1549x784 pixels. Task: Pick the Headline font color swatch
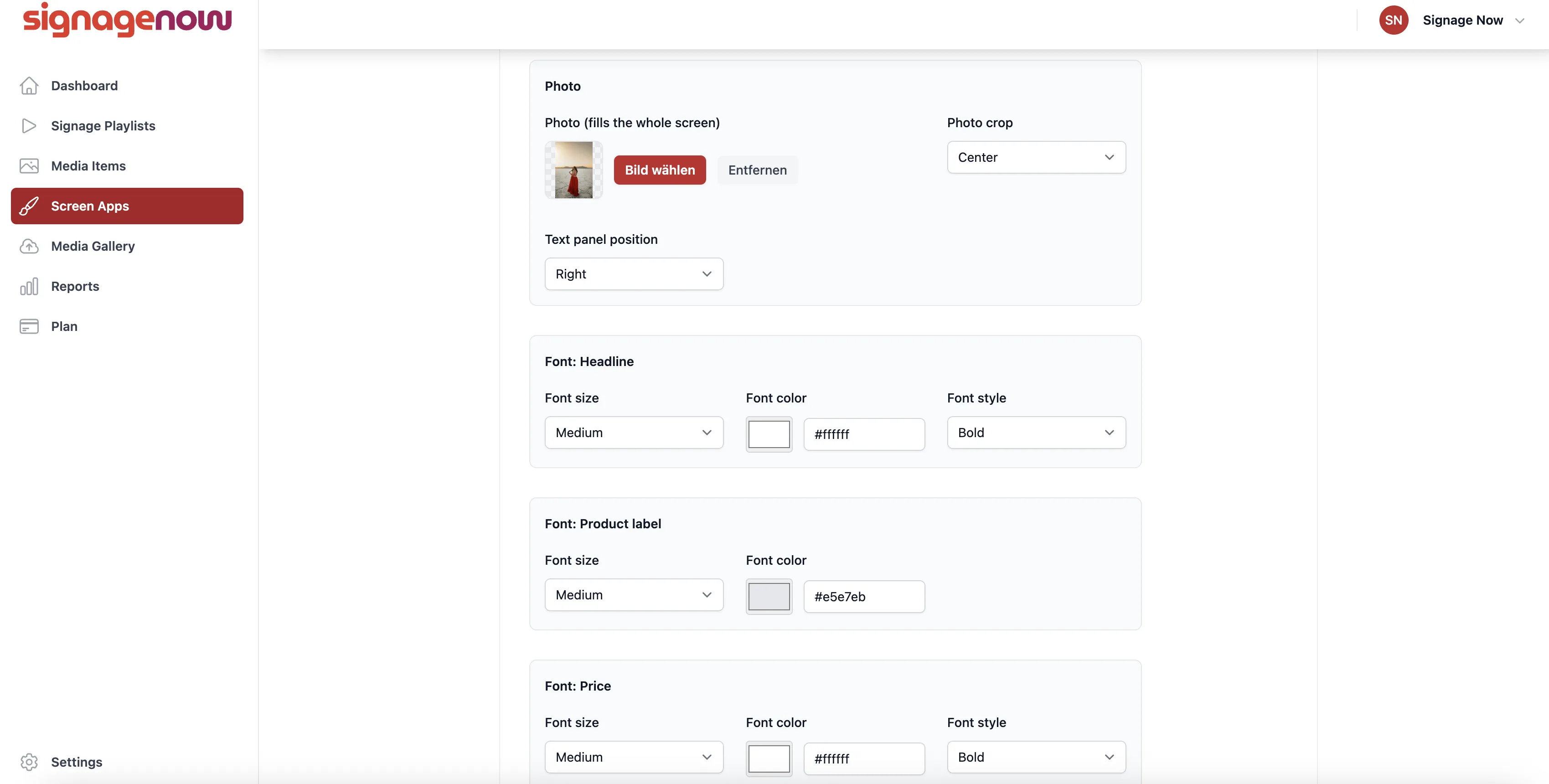[769, 434]
